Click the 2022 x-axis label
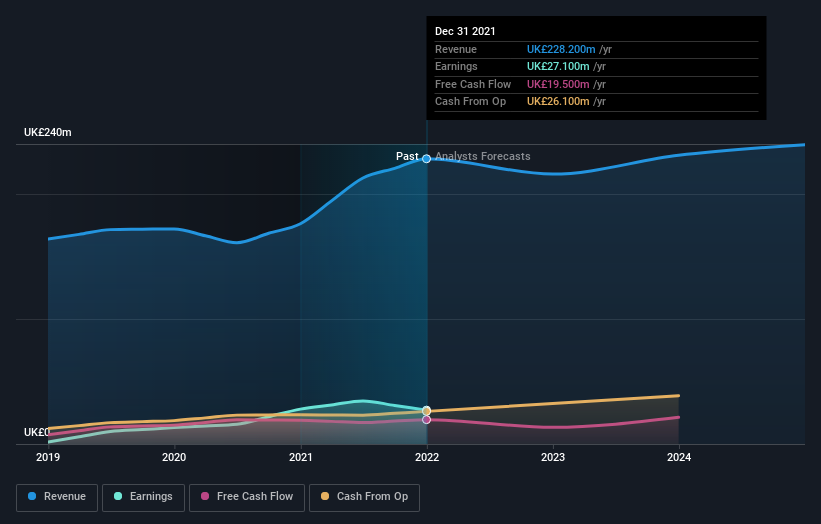 pos(427,458)
